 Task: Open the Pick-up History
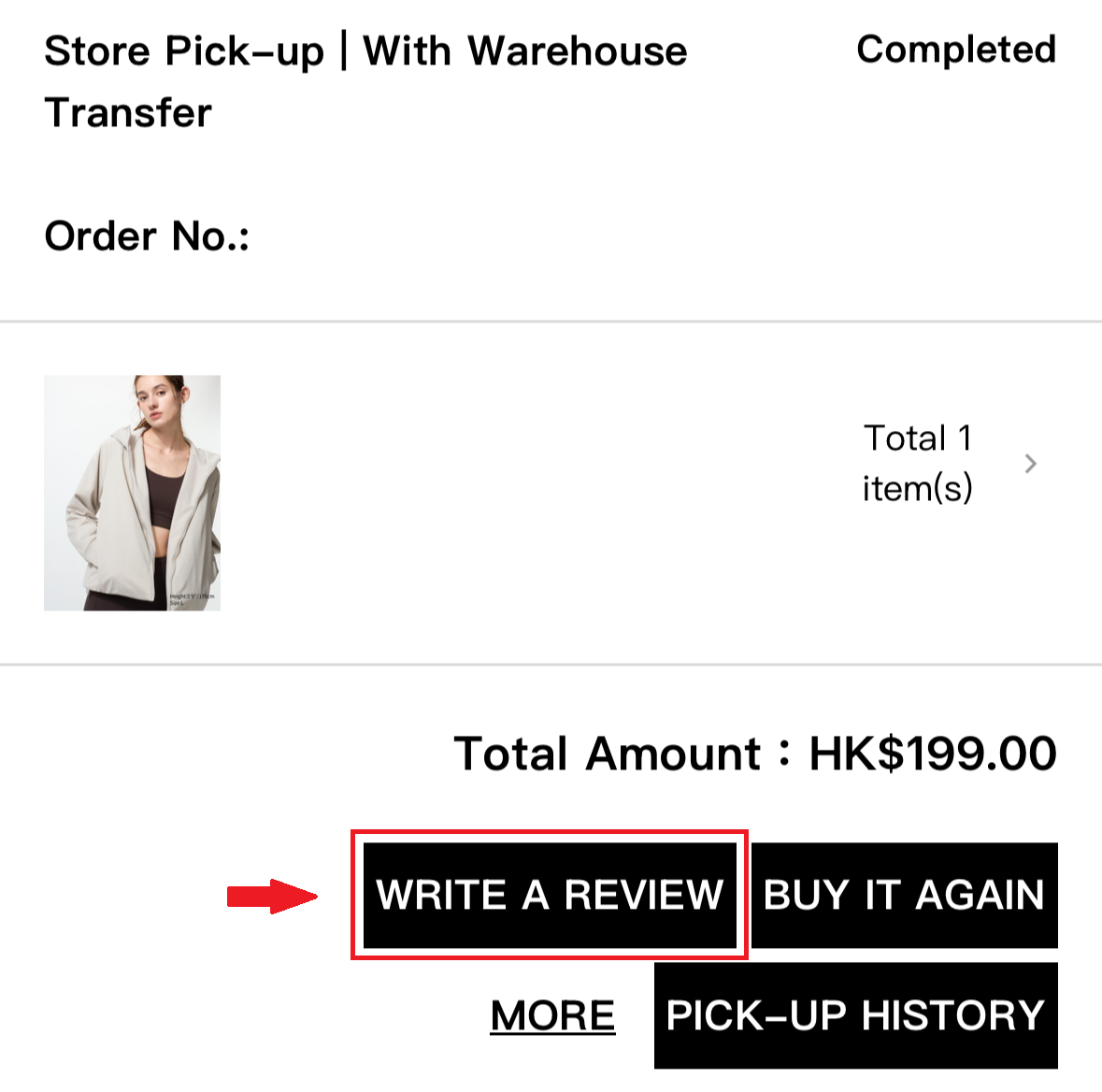coord(855,1015)
